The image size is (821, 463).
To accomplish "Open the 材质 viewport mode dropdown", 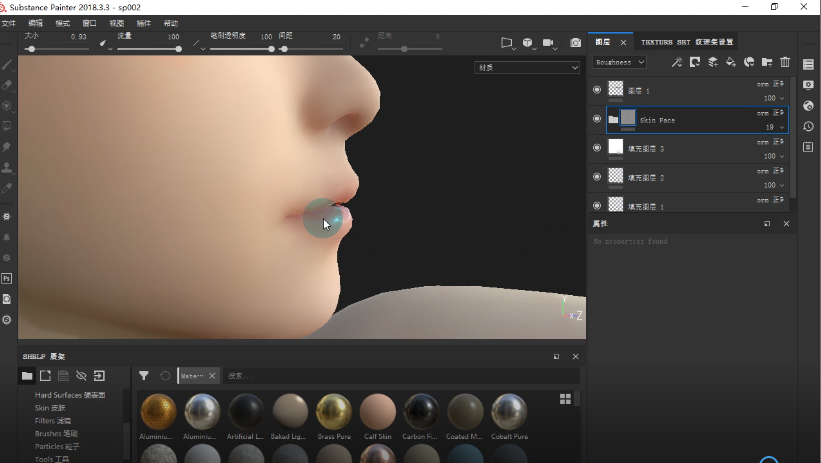I will [527, 68].
